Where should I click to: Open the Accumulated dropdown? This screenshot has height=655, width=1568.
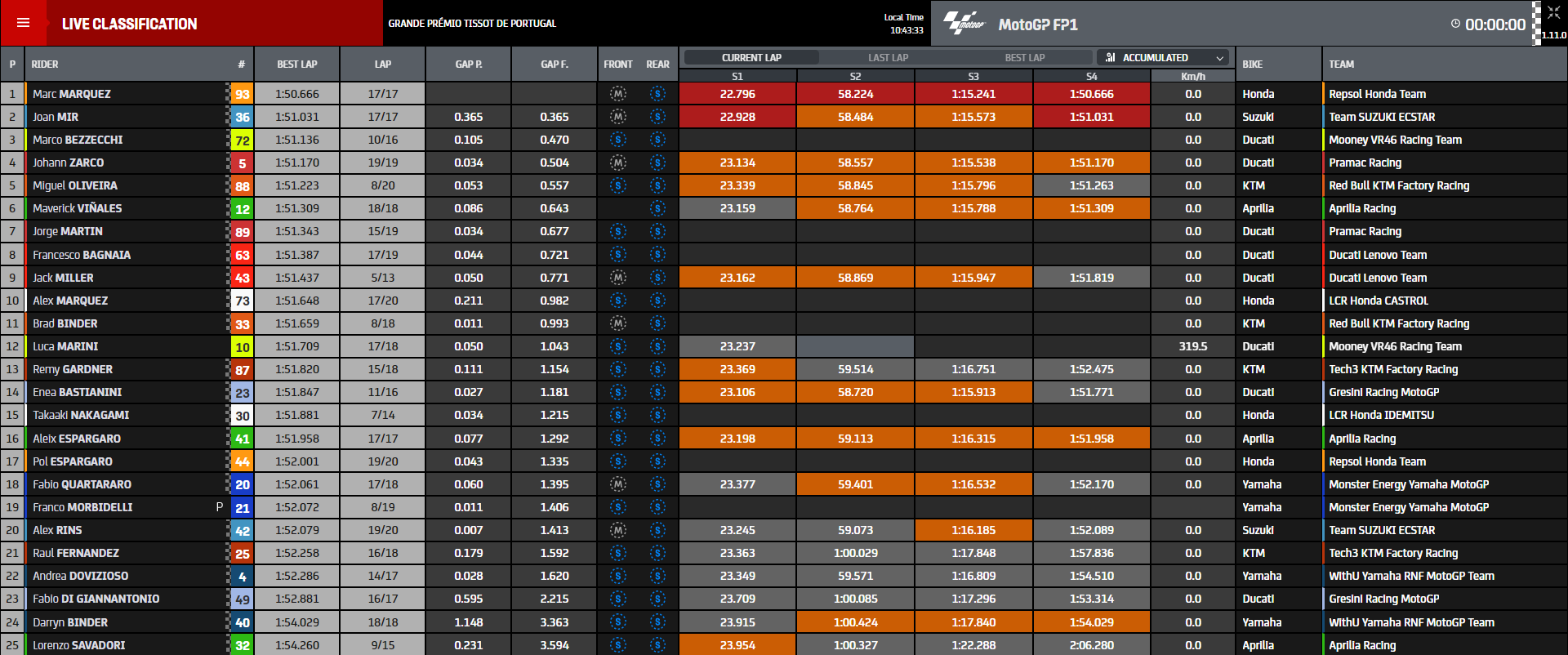[1164, 57]
